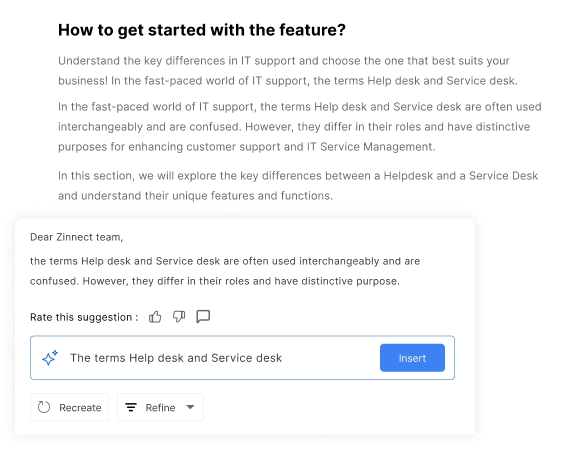Image resolution: width=585 pixels, height=455 pixels.
Task: Click the paragraph starting 'In the fast-paced world'
Action: click(x=300, y=127)
